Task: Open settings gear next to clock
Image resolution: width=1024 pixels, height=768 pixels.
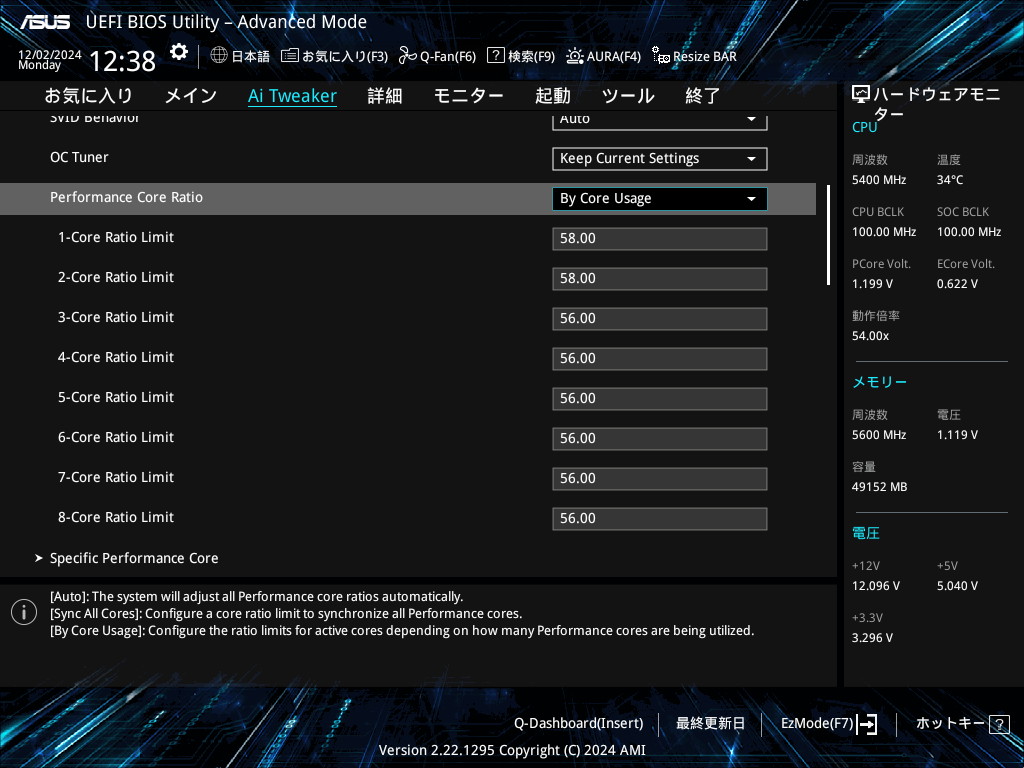Action: [x=178, y=52]
